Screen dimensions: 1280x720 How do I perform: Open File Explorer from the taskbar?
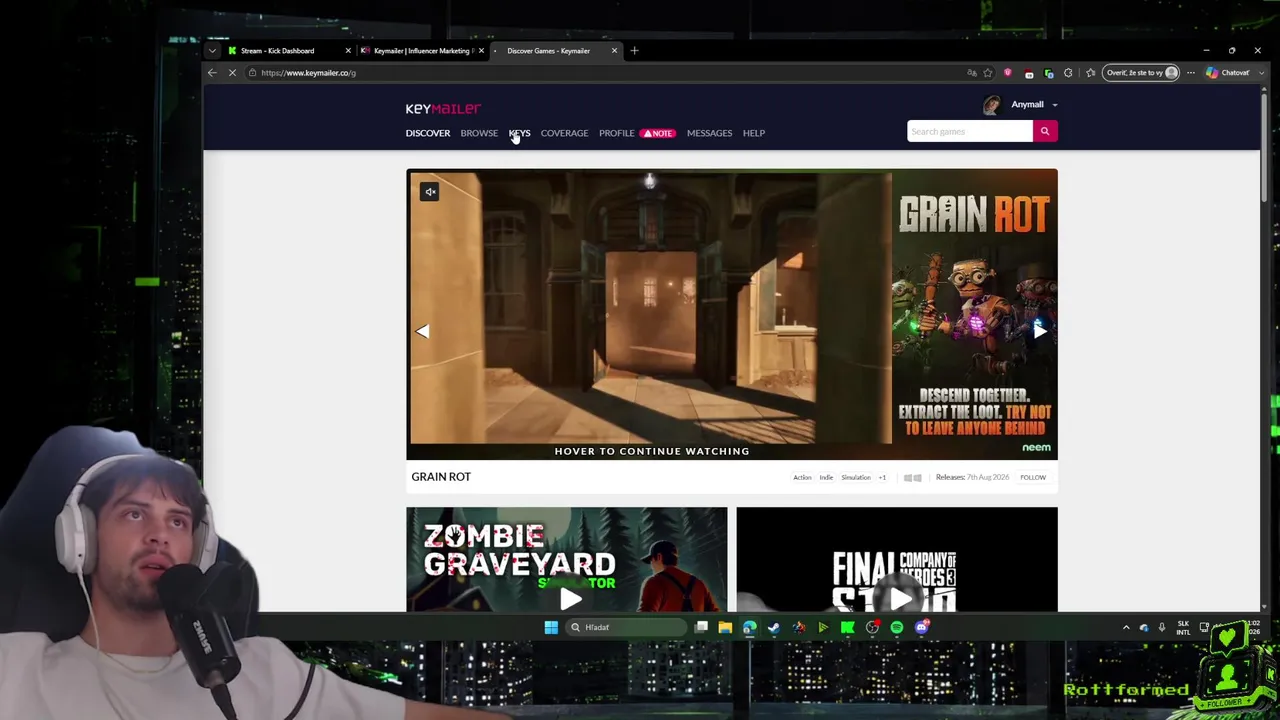pyautogui.click(x=725, y=628)
